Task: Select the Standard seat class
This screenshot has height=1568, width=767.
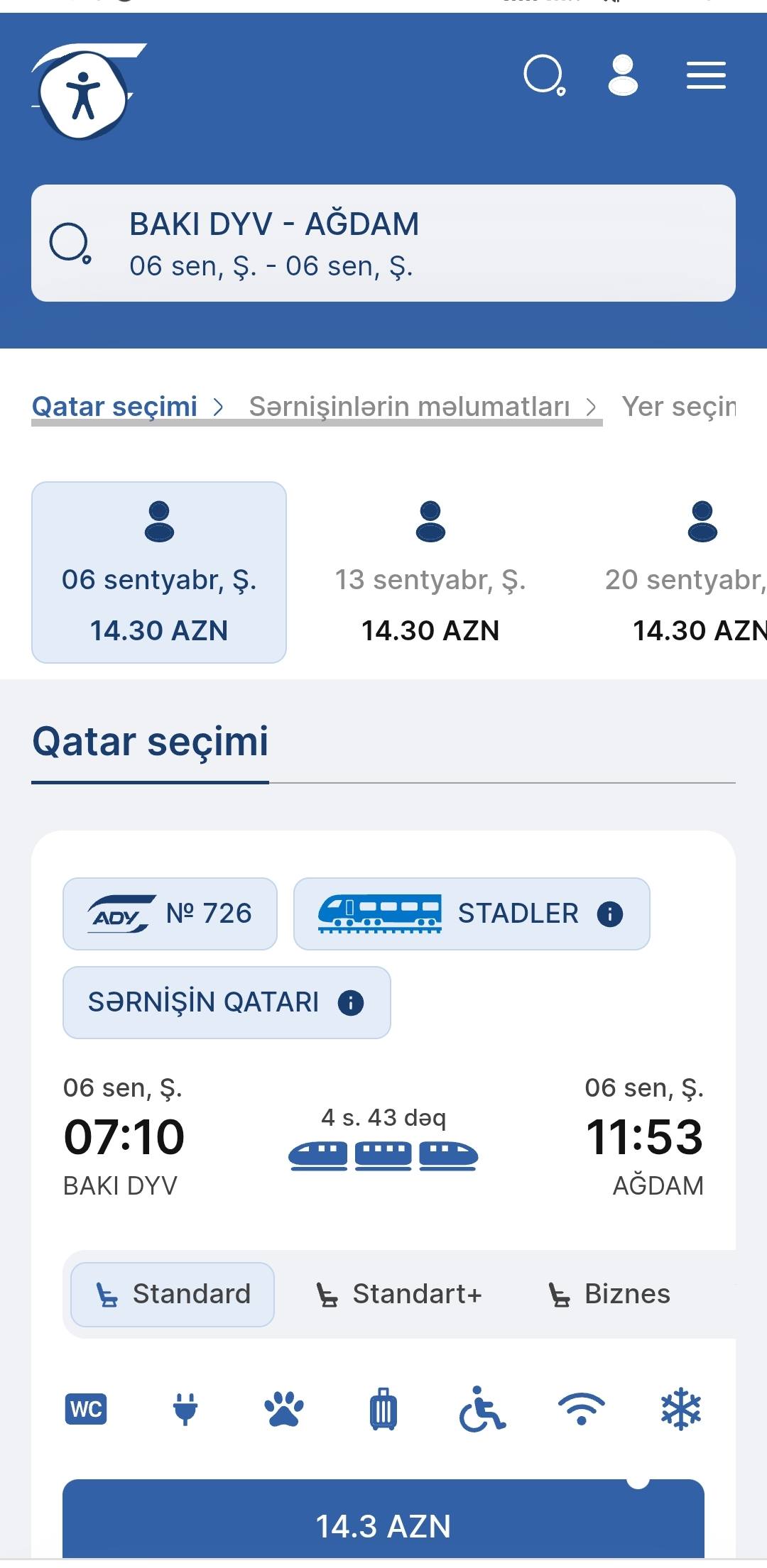Action: (x=173, y=1294)
